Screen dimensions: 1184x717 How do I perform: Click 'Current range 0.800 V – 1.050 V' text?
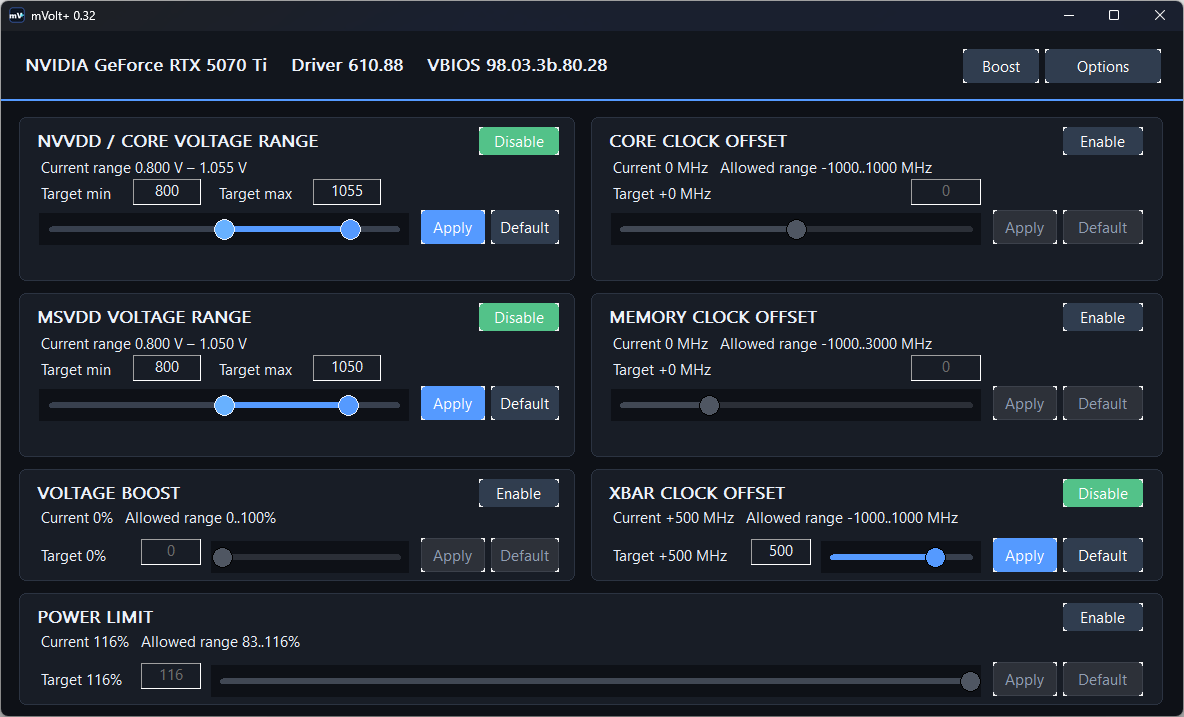coord(143,343)
